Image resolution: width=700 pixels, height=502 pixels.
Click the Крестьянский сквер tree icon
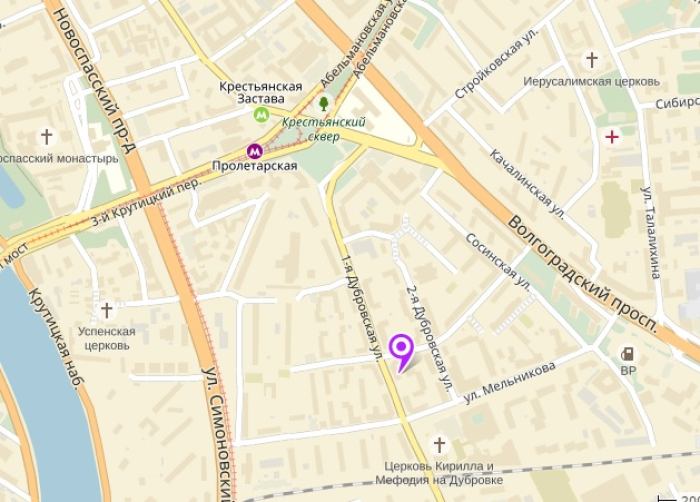pos(324,104)
